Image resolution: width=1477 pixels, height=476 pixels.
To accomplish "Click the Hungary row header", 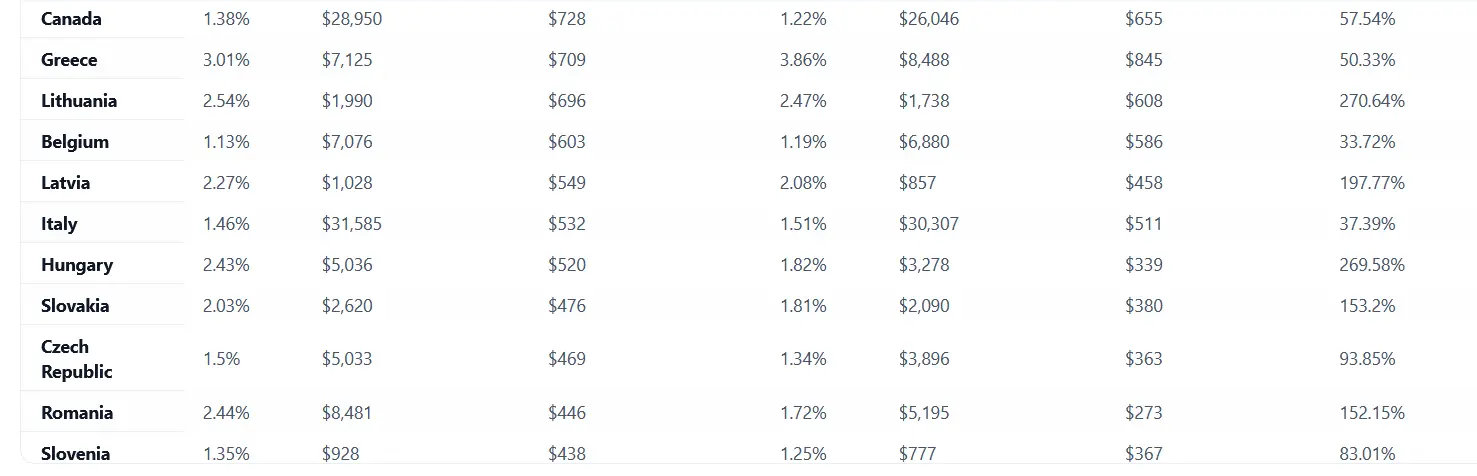I will 77,265.
